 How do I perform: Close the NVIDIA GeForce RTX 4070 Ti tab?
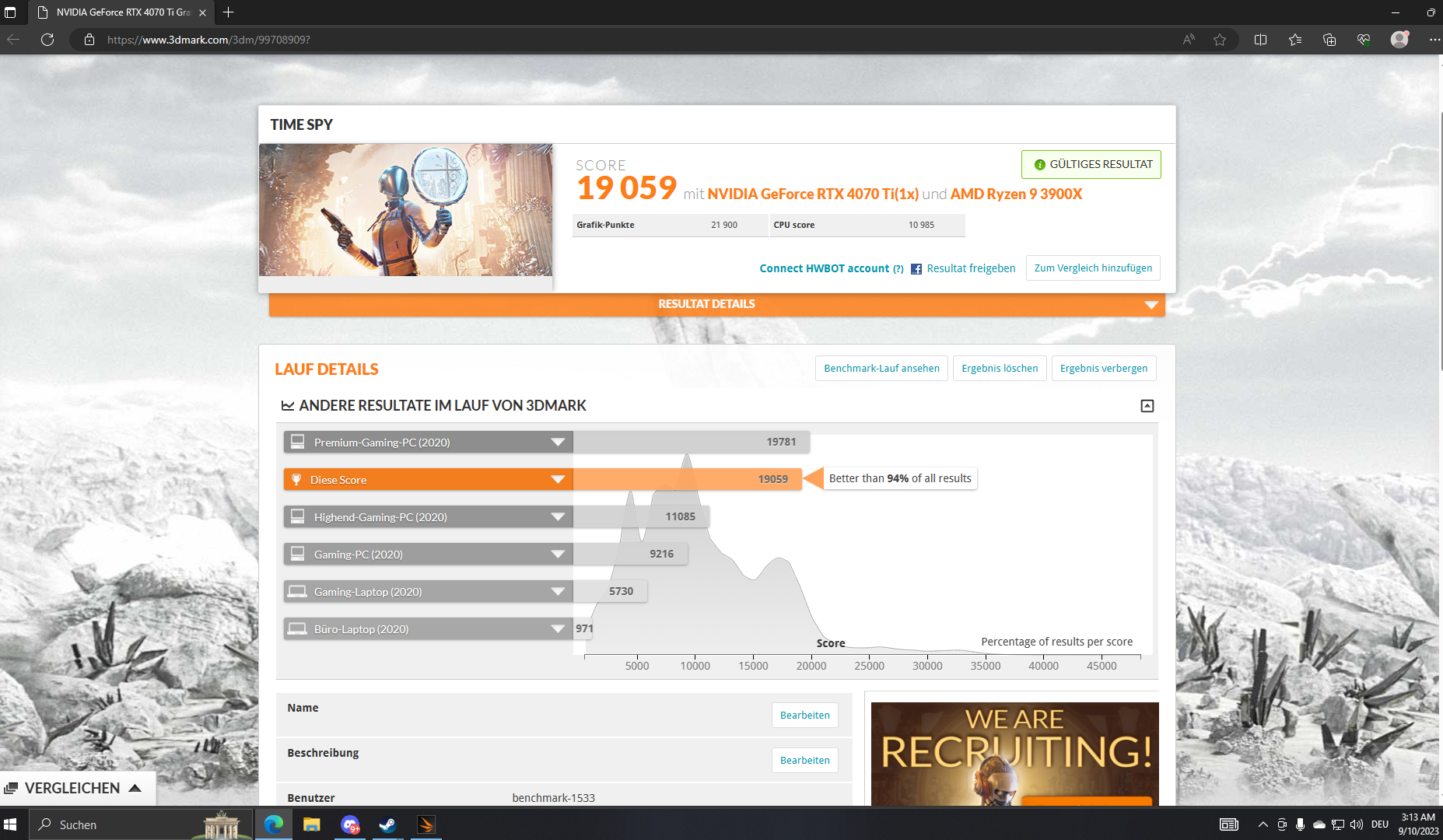(202, 12)
